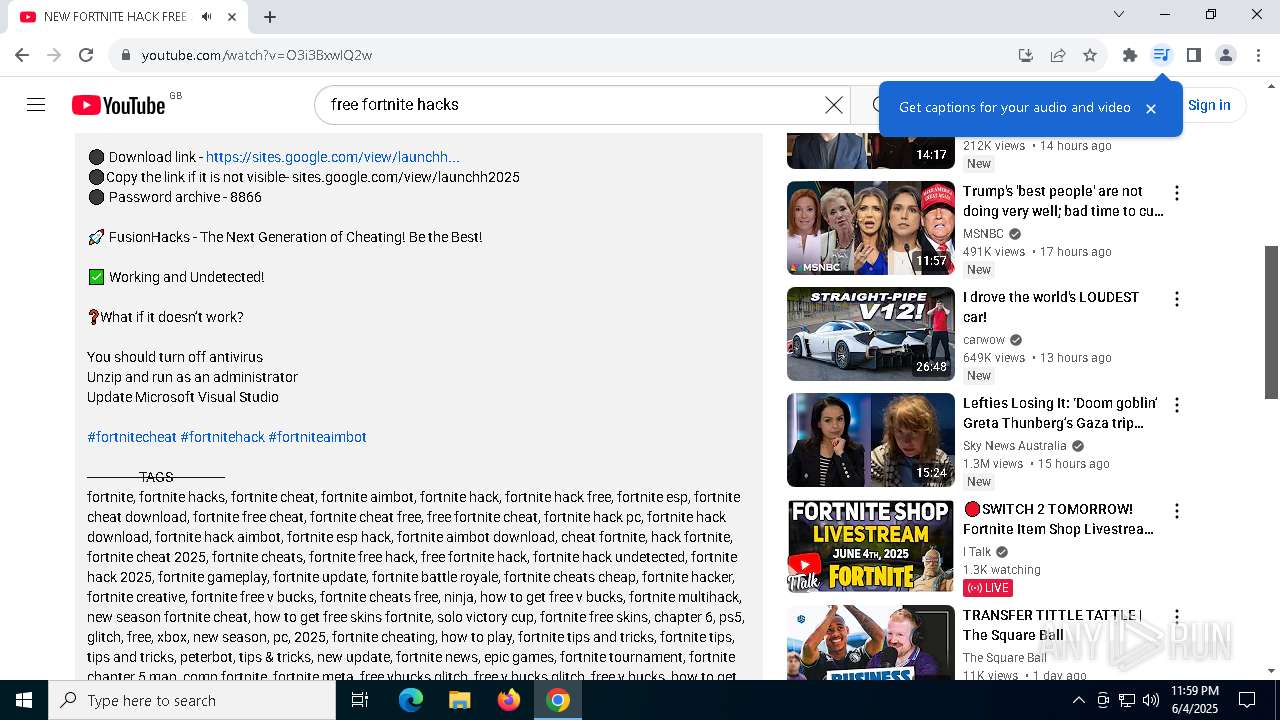
Task: Open the #fortnitehack hashtag
Action: (223, 437)
